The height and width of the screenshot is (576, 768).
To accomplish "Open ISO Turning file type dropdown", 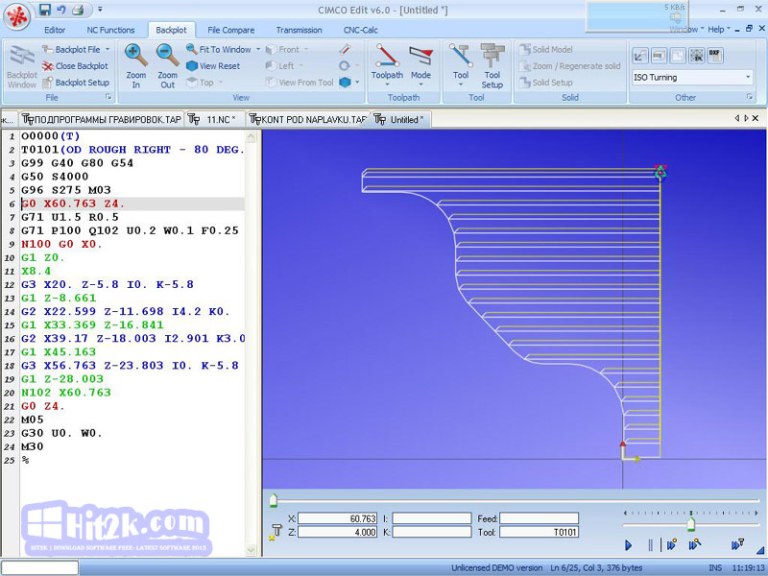I will click(692, 77).
